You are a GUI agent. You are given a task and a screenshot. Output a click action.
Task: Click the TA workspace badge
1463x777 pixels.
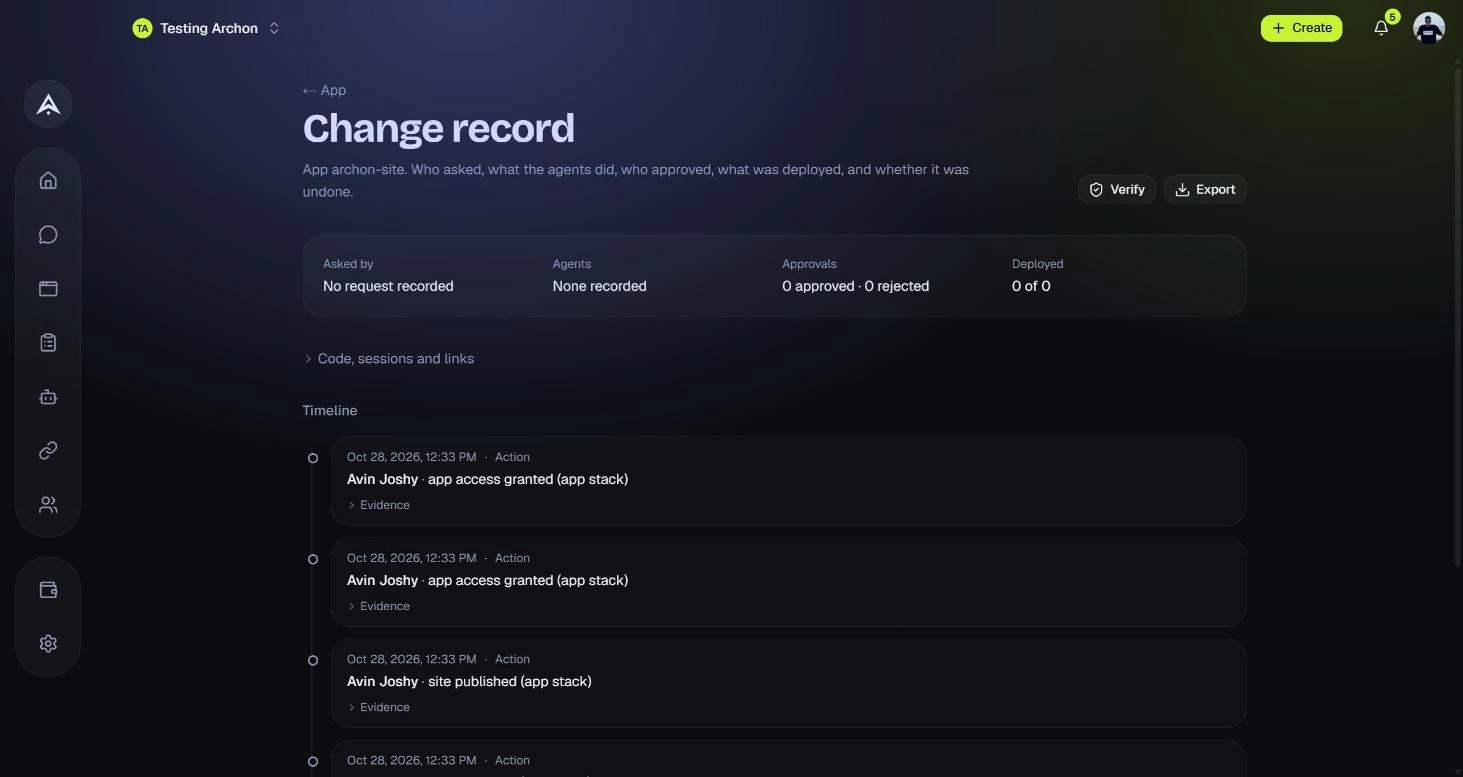[142, 28]
